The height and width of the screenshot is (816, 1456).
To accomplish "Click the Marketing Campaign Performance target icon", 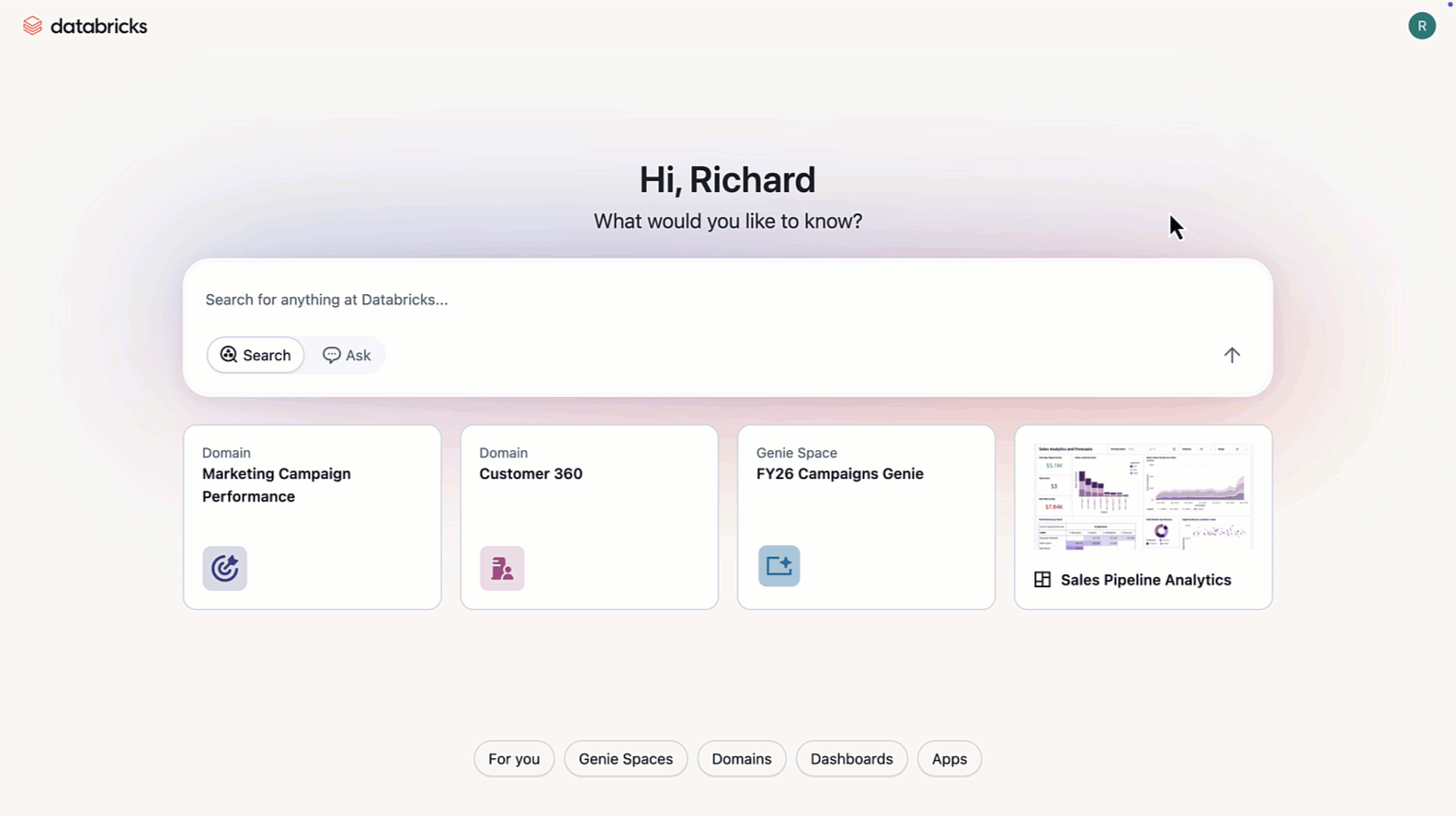I will coord(225,568).
